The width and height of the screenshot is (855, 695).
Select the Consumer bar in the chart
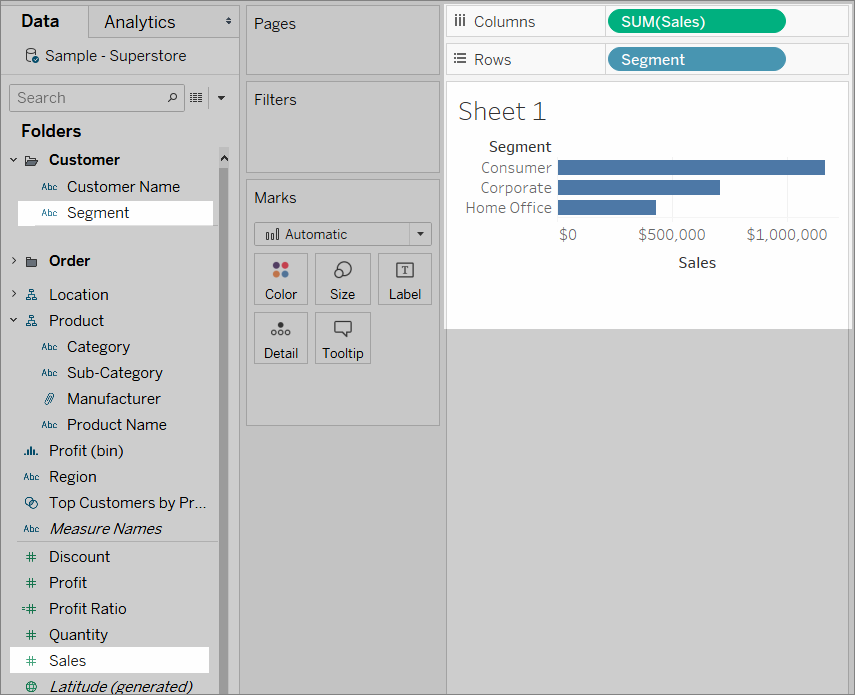(x=691, y=167)
